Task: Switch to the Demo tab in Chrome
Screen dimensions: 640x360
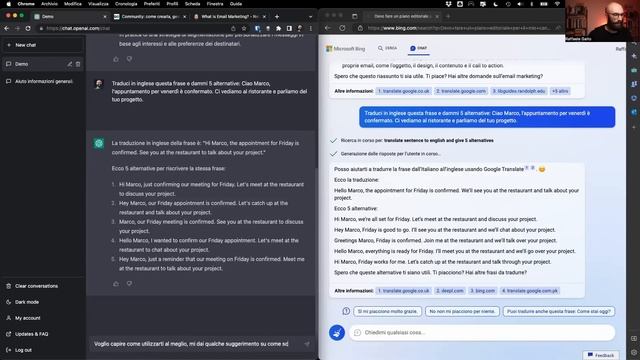Action: [x=69, y=16]
